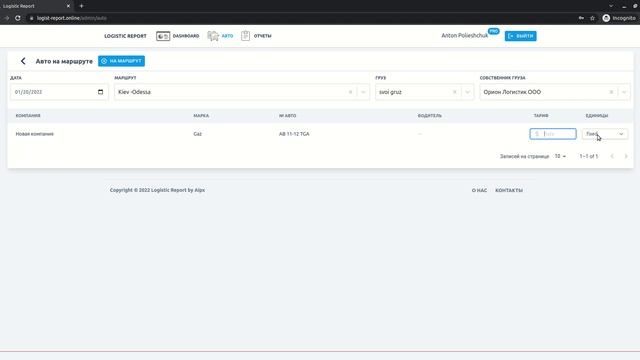Viewport: 640px width, 360px height.
Task: Change records per page dropdown
Action: click(x=560, y=156)
